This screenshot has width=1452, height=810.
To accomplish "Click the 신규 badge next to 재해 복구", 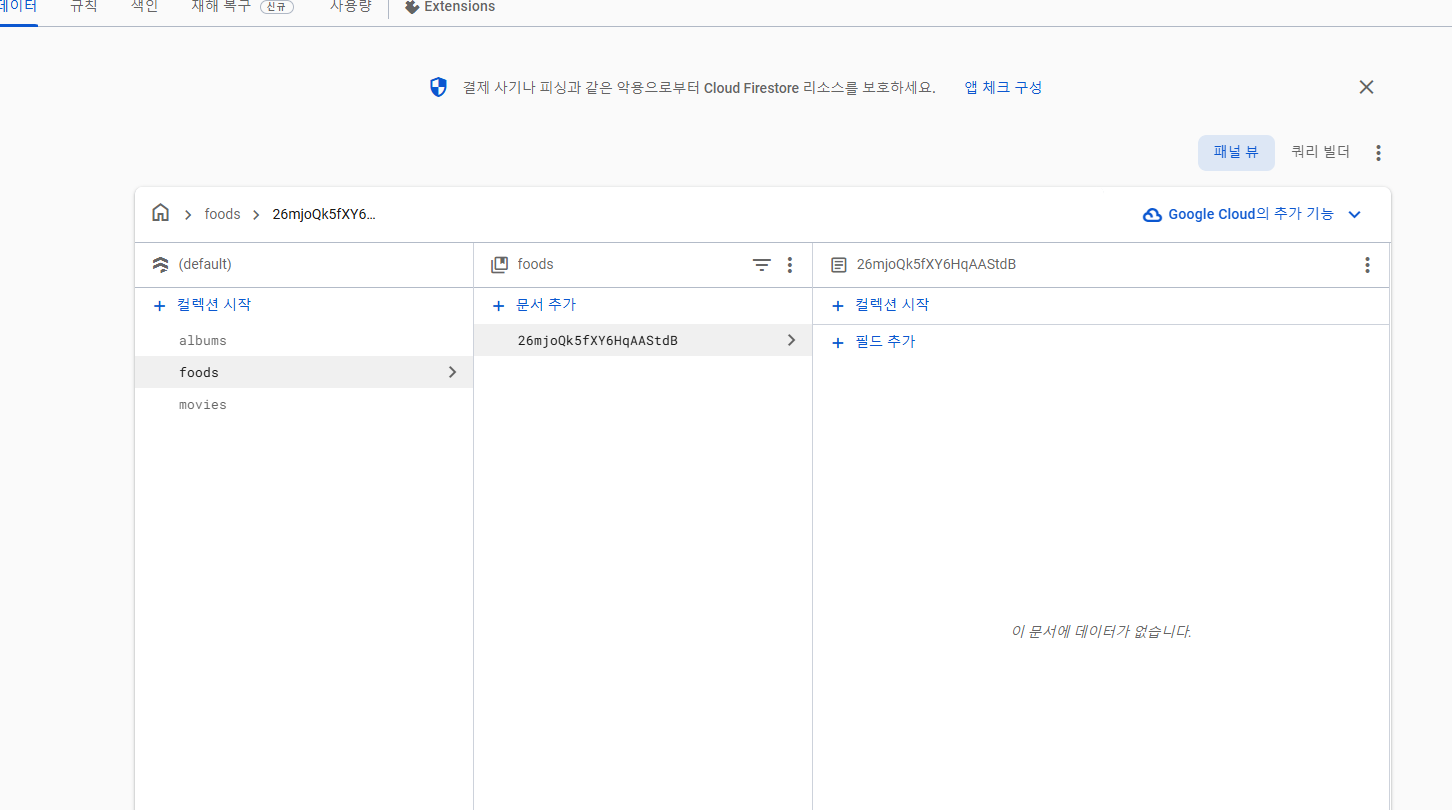I will coord(277,7).
